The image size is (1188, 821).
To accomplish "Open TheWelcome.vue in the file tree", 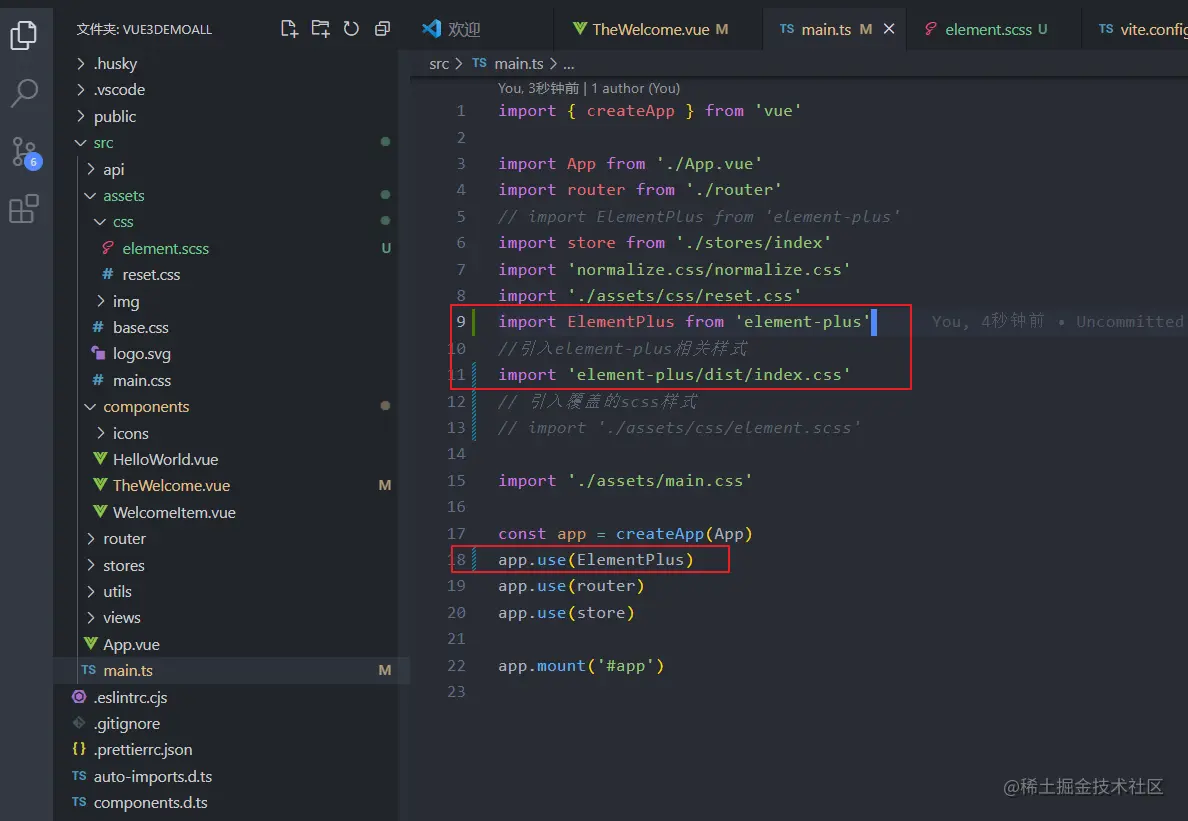I will (171, 485).
